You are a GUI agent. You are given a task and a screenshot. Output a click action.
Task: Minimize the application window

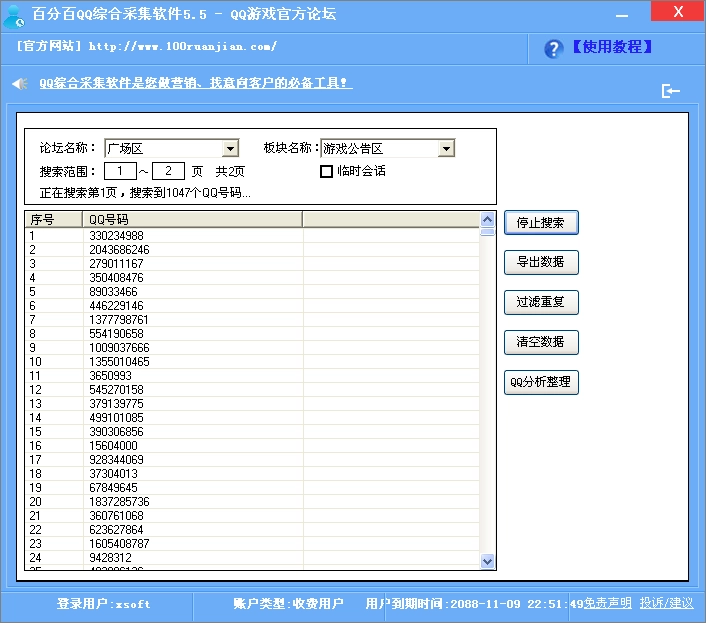tap(622, 15)
